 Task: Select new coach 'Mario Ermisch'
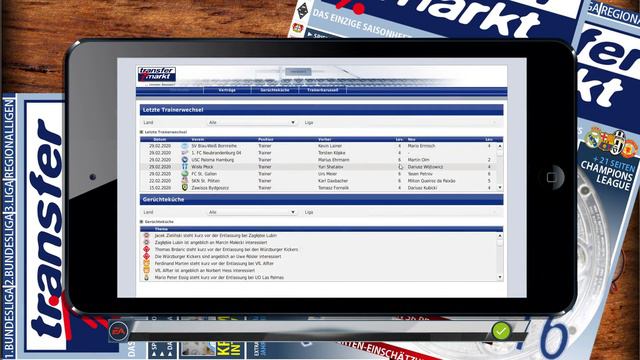(421, 146)
